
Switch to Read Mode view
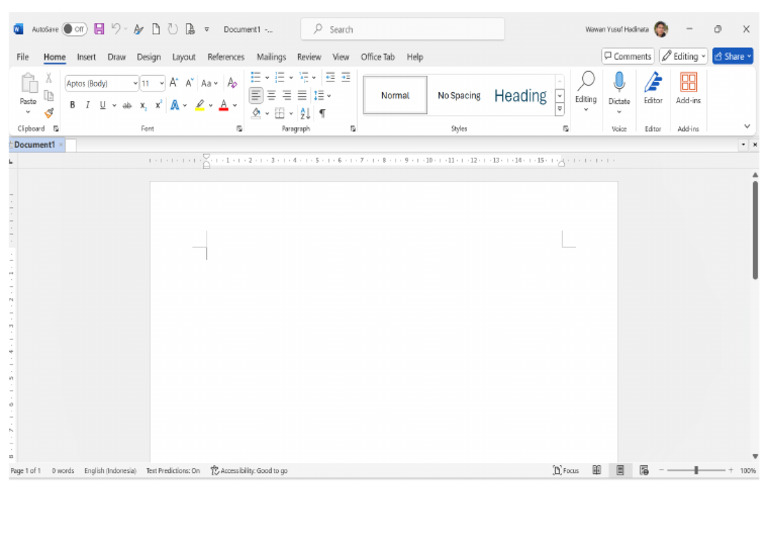tap(597, 471)
